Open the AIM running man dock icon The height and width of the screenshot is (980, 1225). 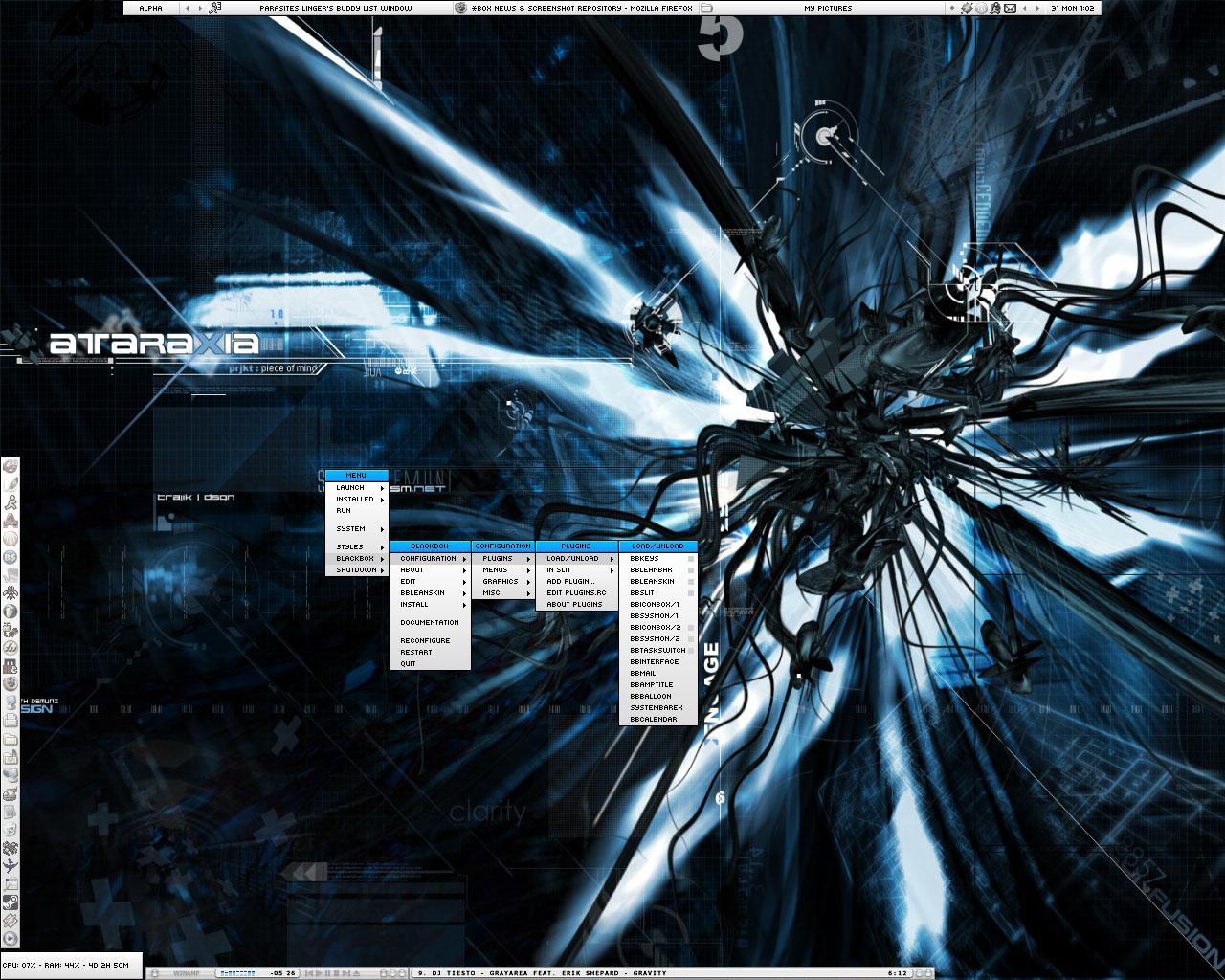10,501
